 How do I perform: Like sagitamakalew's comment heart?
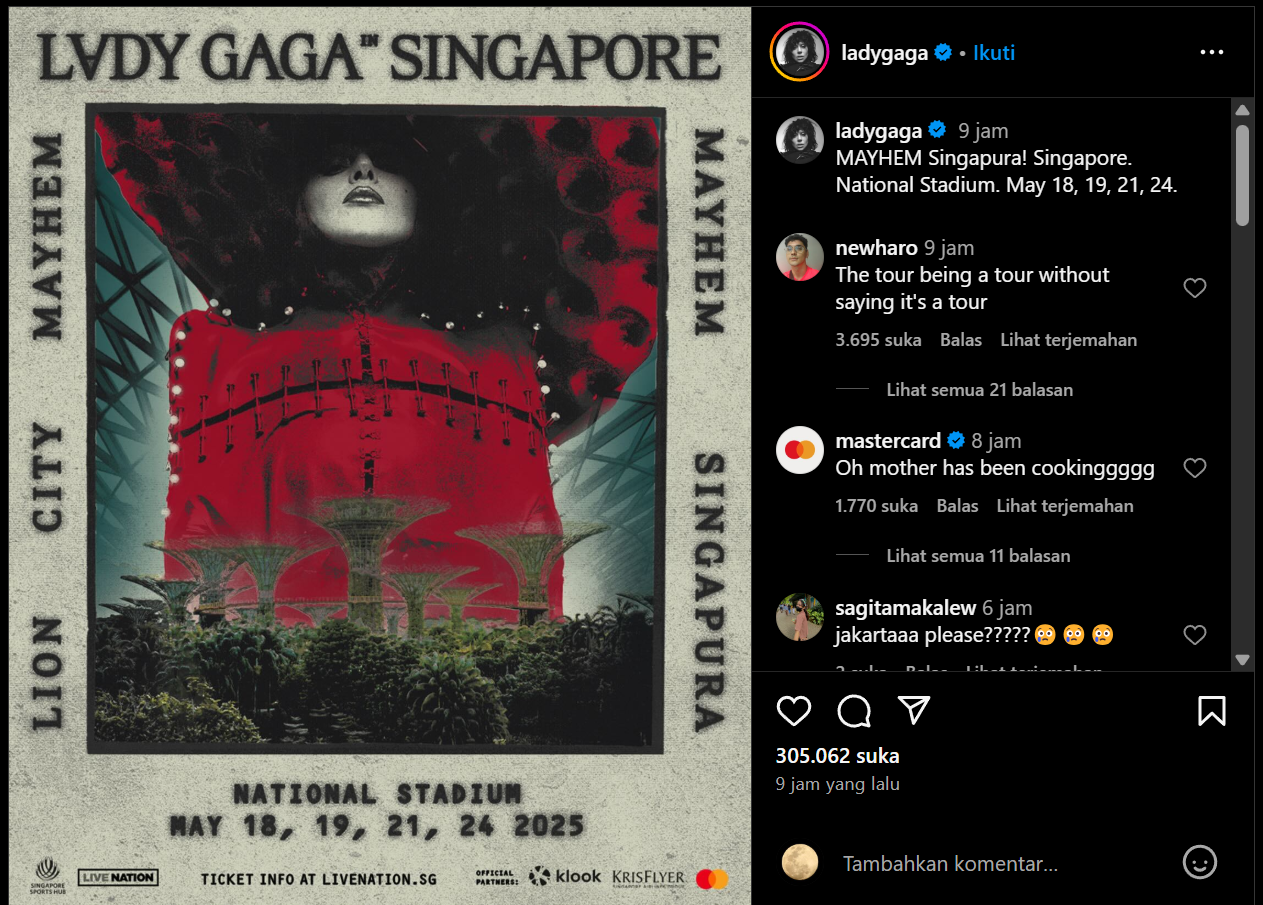click(x=1195, y=634)
